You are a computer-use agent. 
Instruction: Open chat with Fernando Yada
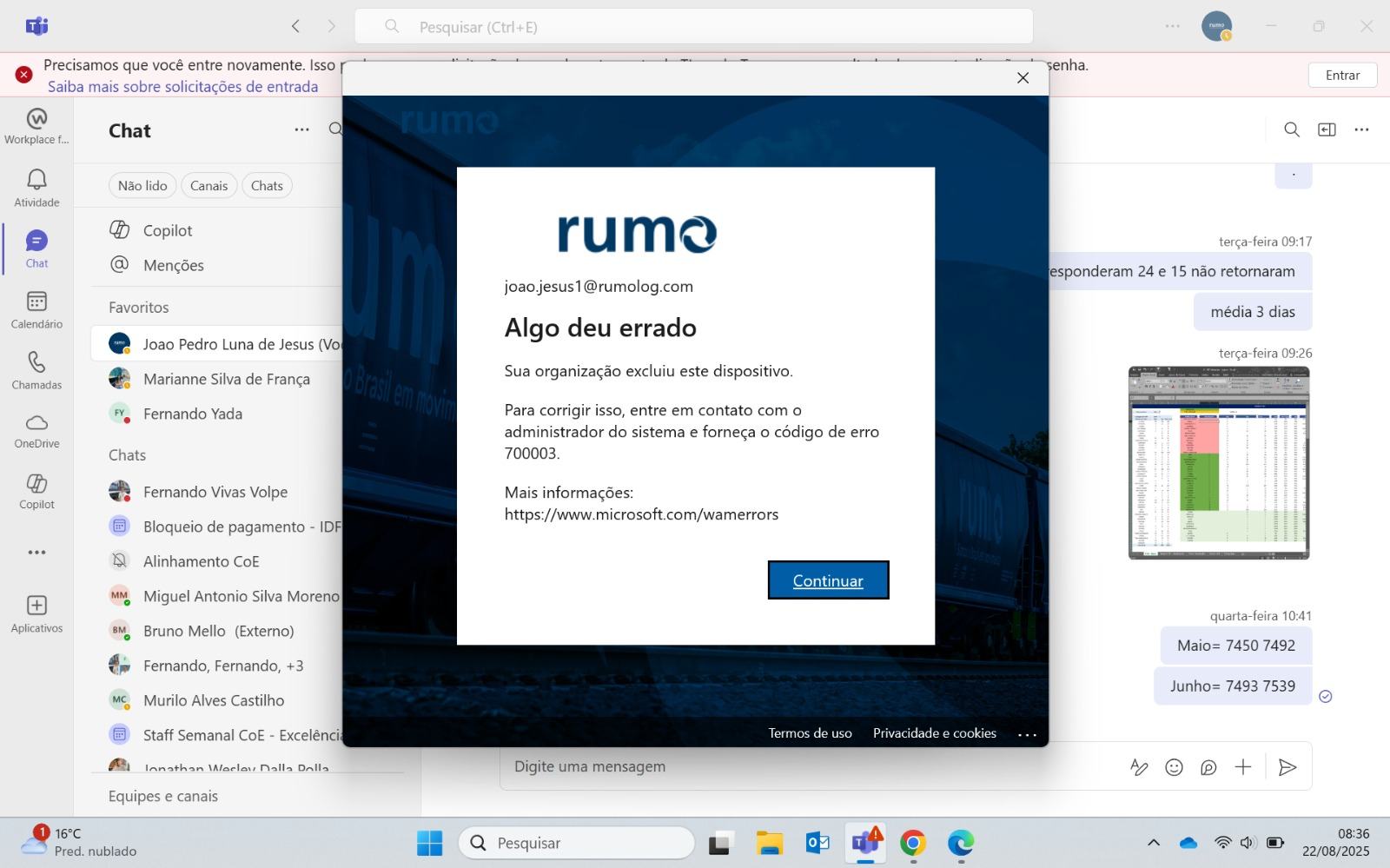click(x=217, y=414)
